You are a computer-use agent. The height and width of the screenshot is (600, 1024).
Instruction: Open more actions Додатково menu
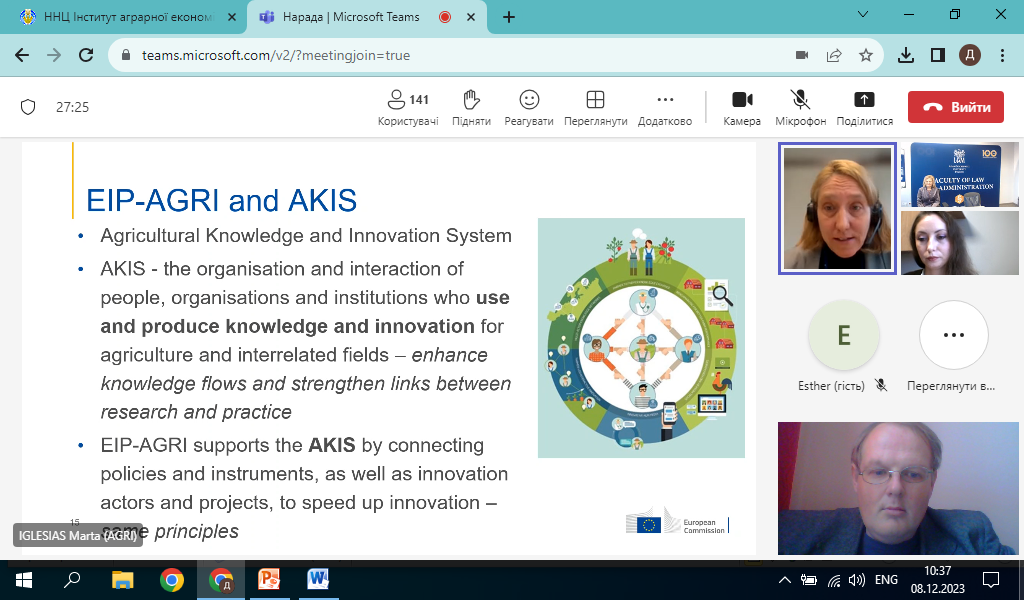tap(665, 108)
